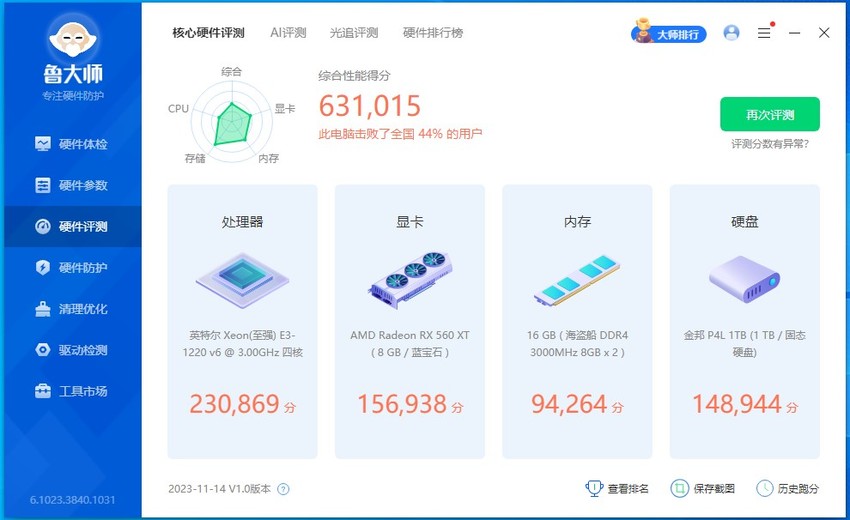This screenshot has width=850, height=520.
Task: Click the 处理器 CPU chip image
Action: (242, 280)
